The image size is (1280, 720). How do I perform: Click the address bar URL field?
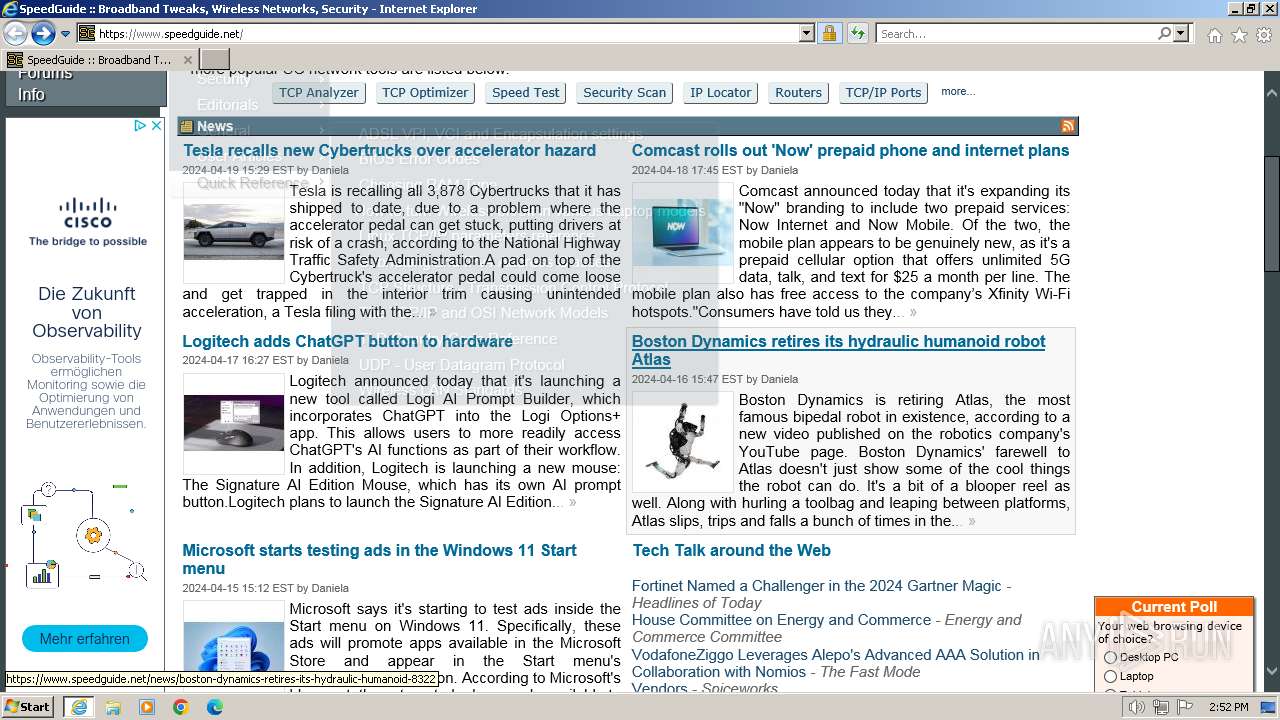tap(446, 34)
